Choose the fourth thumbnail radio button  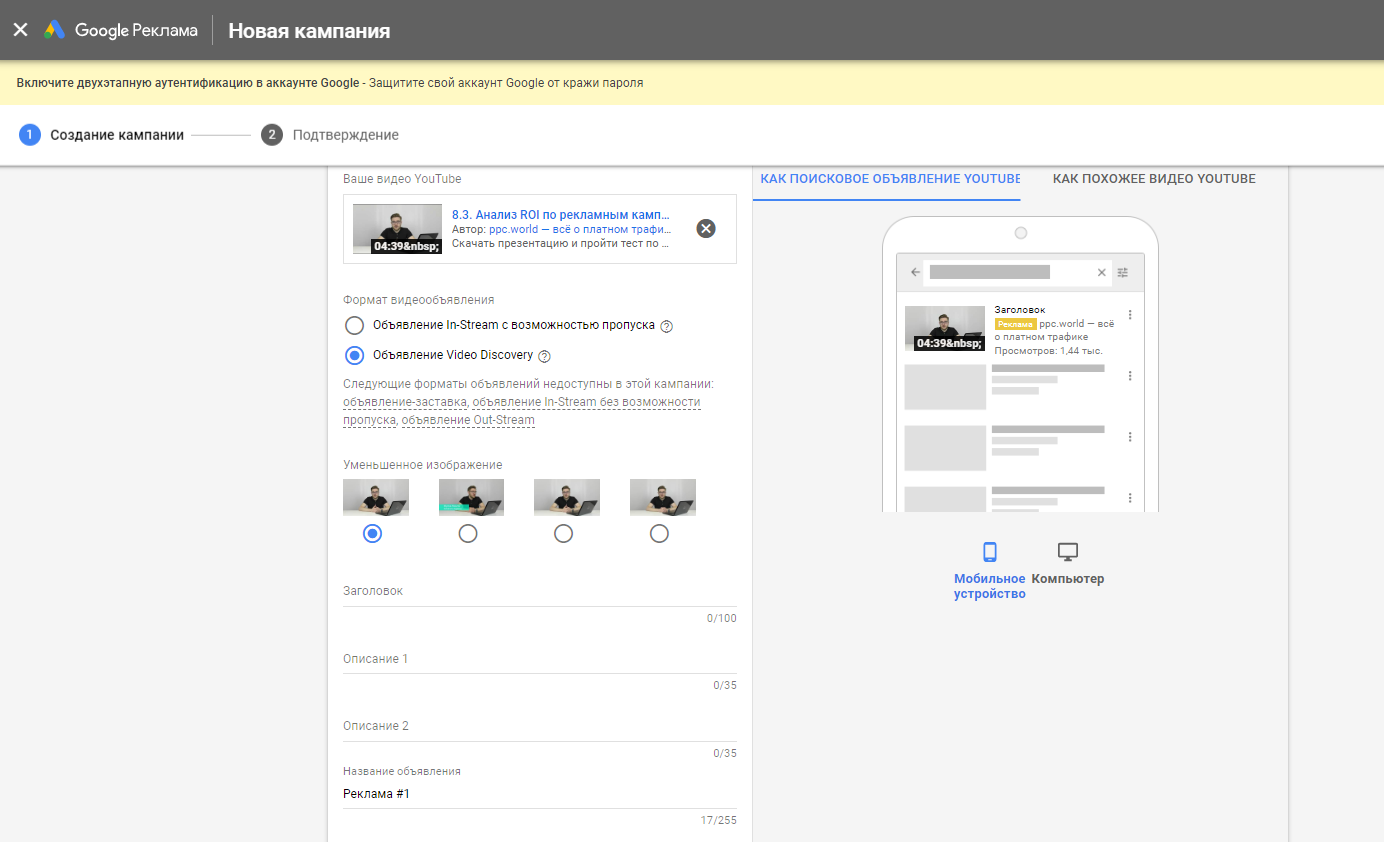659,534
